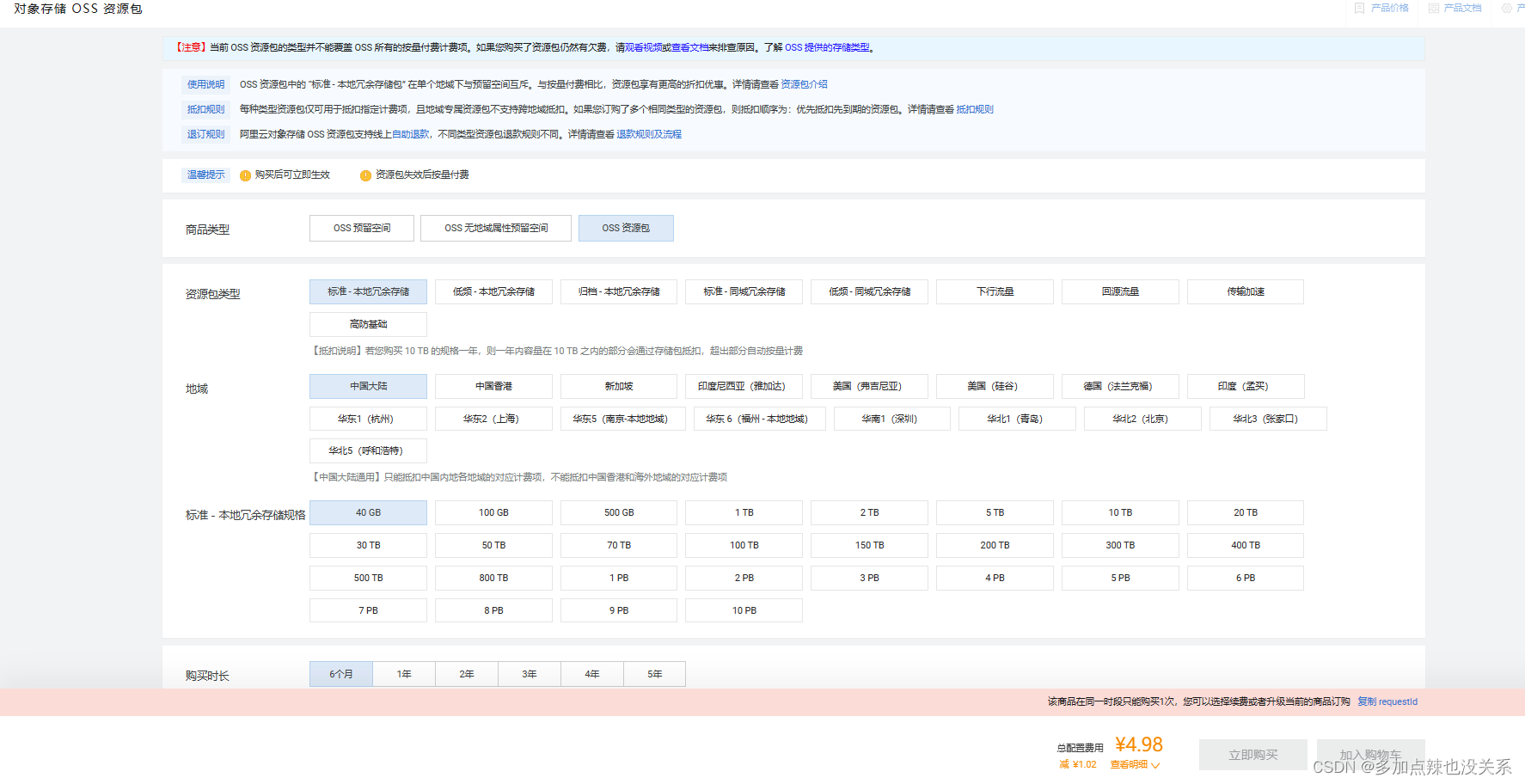Image resolution: width=1525 pixels, height=784 pixels.
Task: Open the OSS 提供的存储类型 link
Action: 827,47
